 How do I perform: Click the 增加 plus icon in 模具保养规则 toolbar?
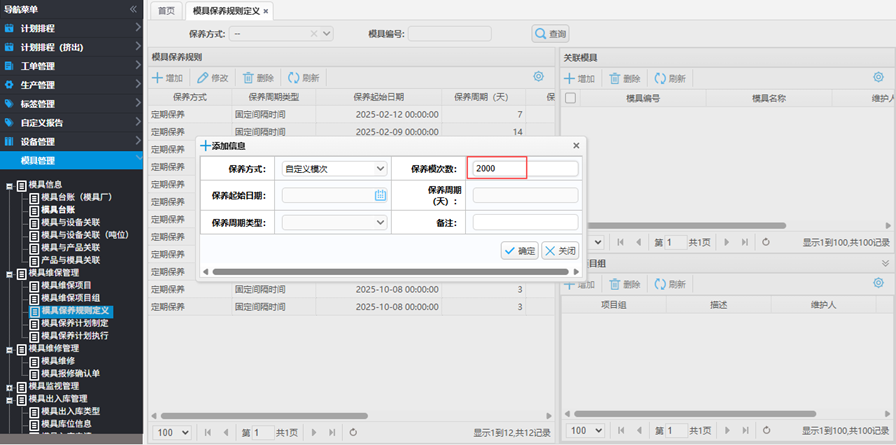pyautogui.click(x=158, y=78)
